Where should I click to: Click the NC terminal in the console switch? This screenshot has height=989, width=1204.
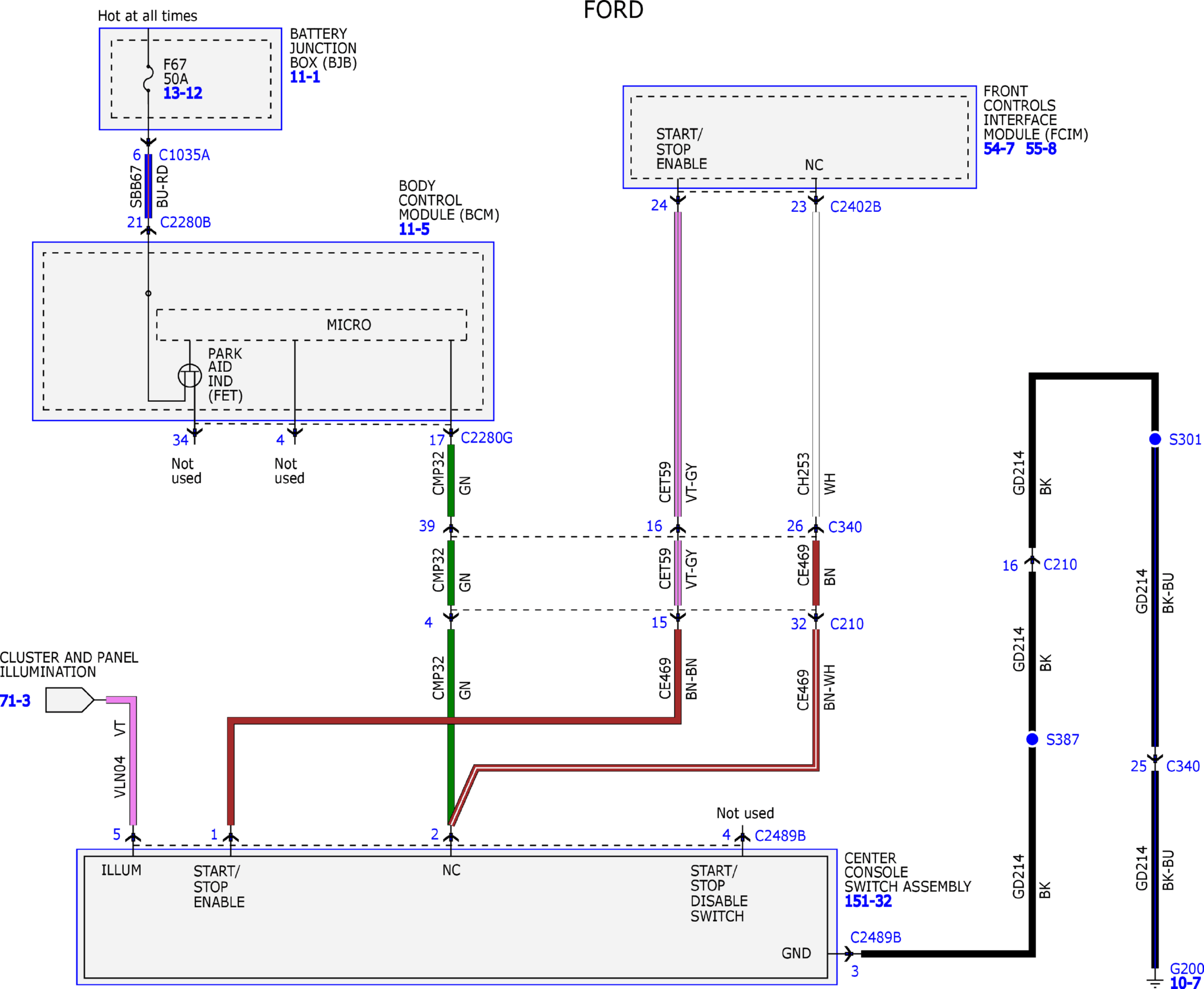(x=451, y=870)
